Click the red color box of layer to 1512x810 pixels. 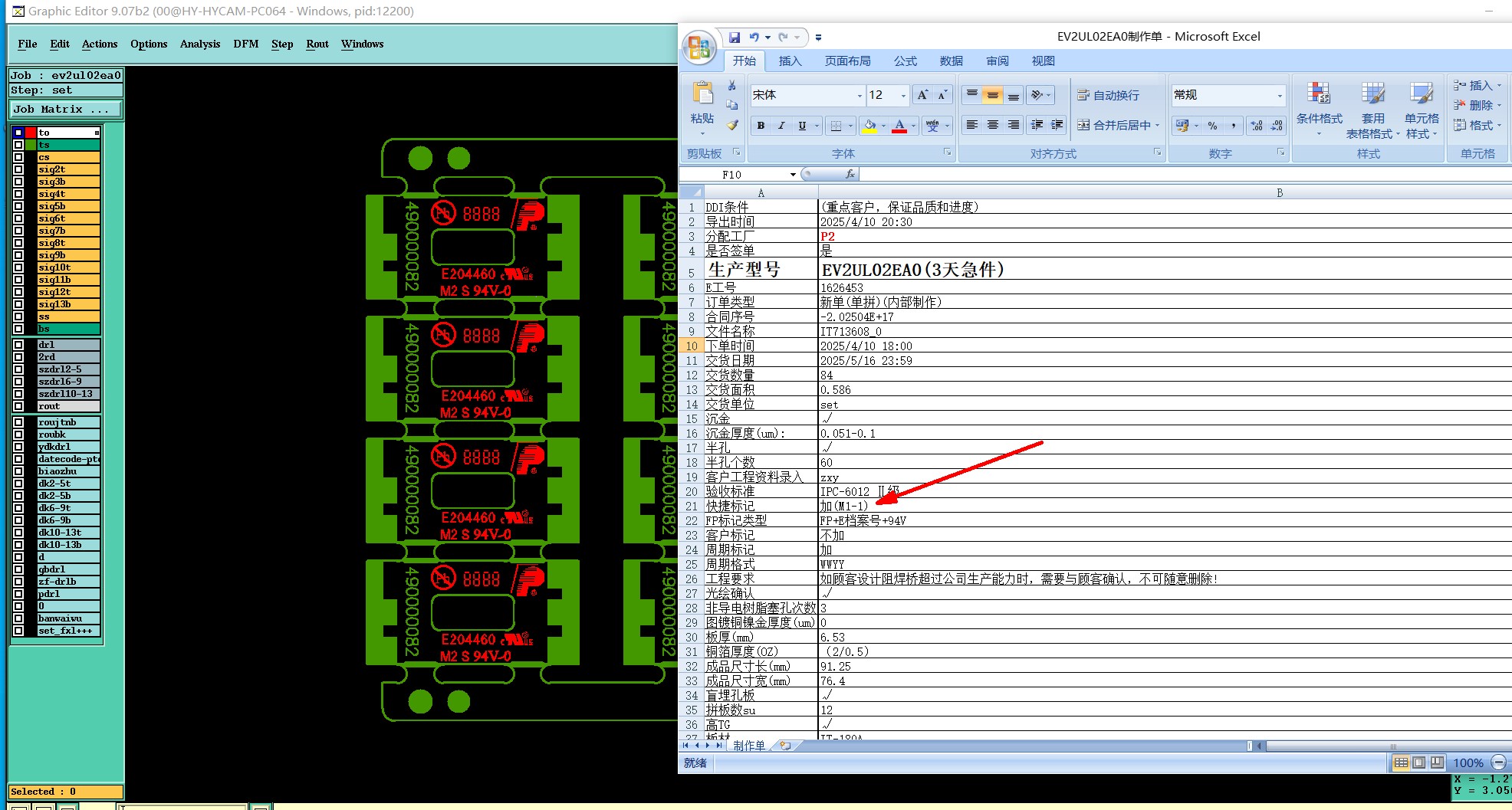coord(31,133)
